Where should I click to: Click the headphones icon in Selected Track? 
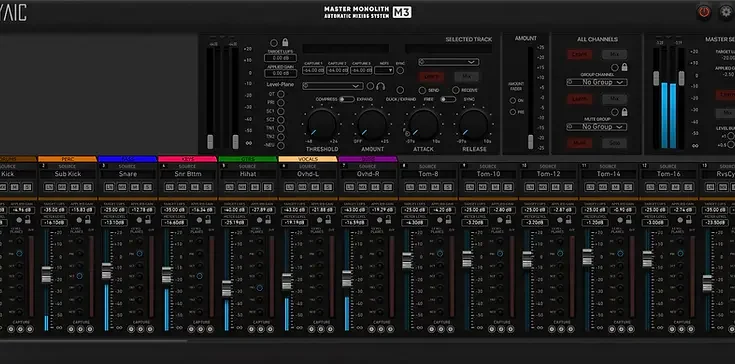[x=381, y=86]
